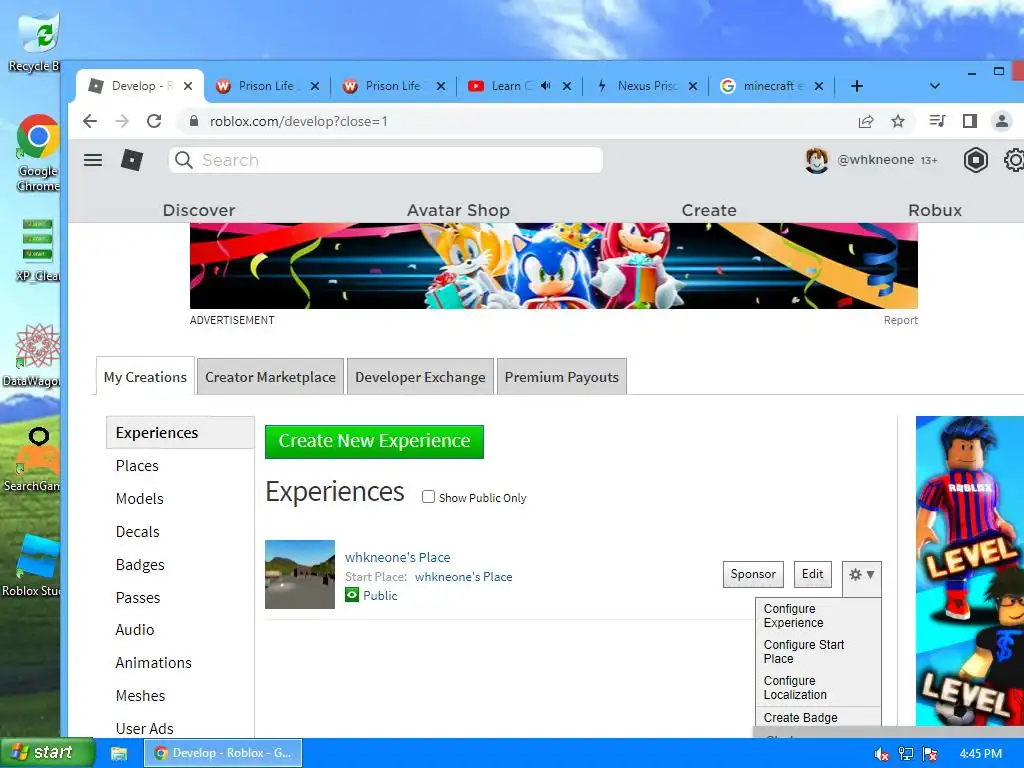Choose Configure Start Place menu entry
This screenshot has height=768, width=1024.
click(x=818, y=652)
